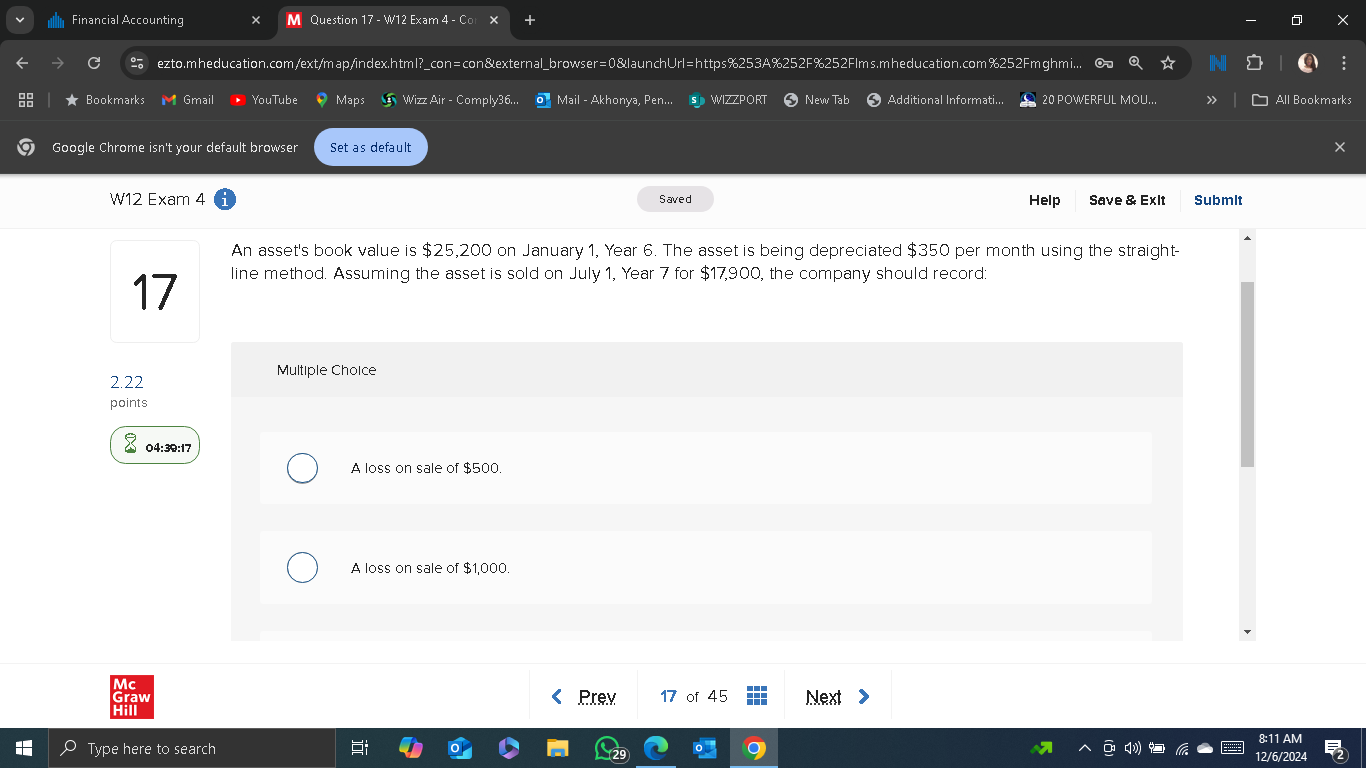
Task: Go to previous question with Prev
Action: pos(585,696)
